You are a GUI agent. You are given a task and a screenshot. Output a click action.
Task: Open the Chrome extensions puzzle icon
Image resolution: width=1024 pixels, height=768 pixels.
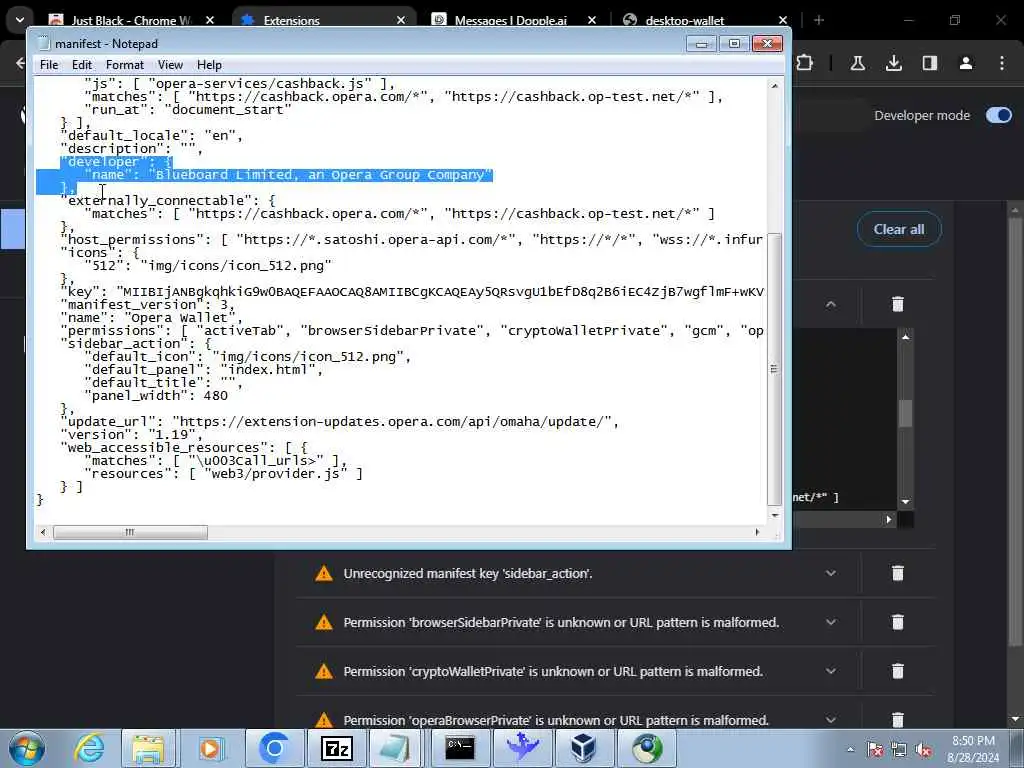(805, 63)
